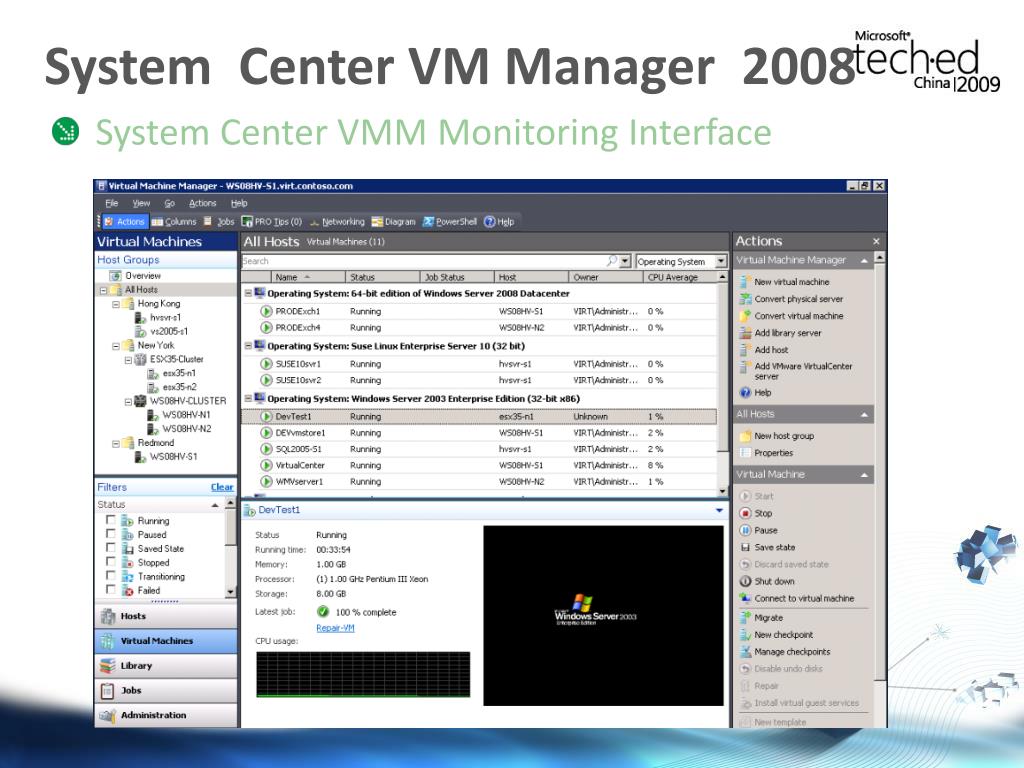Open the File menu
1024x768 pixels.
coord(112,204)
